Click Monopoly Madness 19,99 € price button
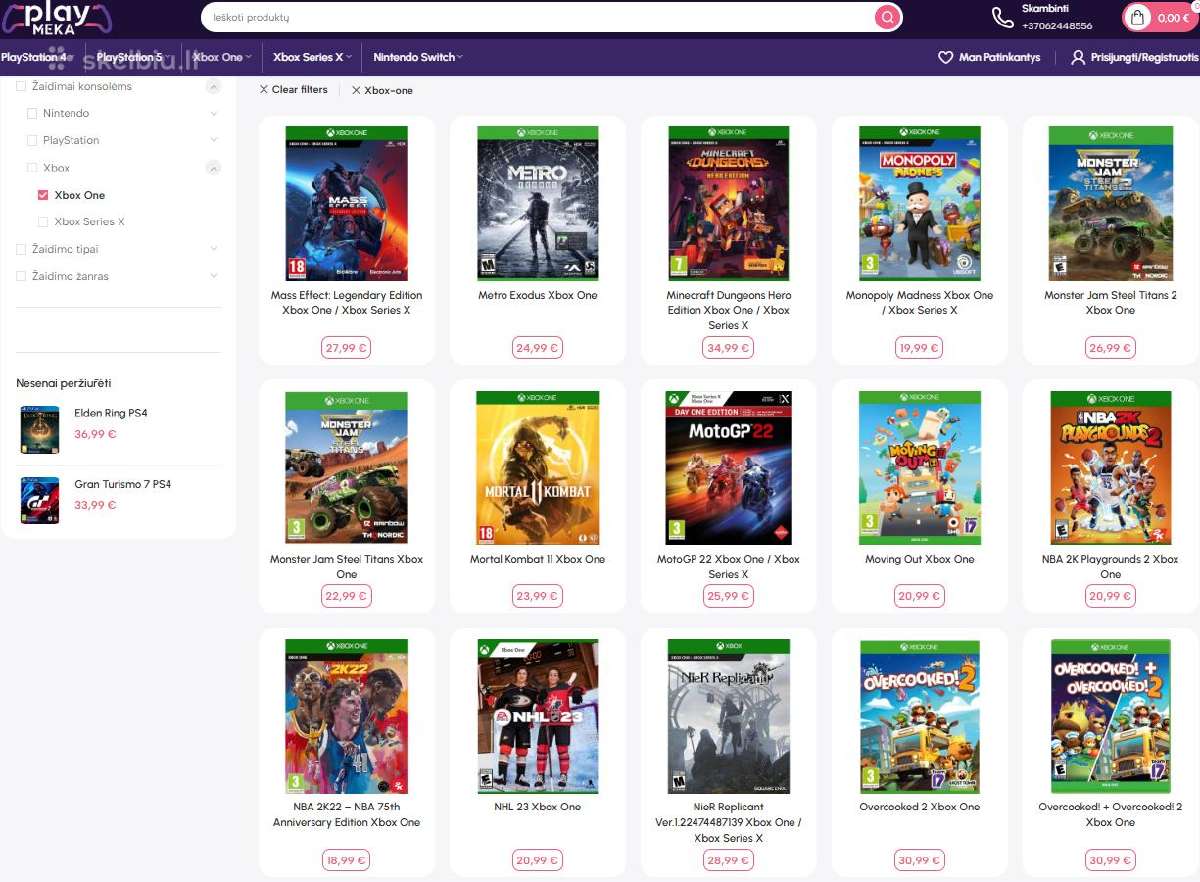Viewport: 1200px width, 882px height. [x=919, y=348]
